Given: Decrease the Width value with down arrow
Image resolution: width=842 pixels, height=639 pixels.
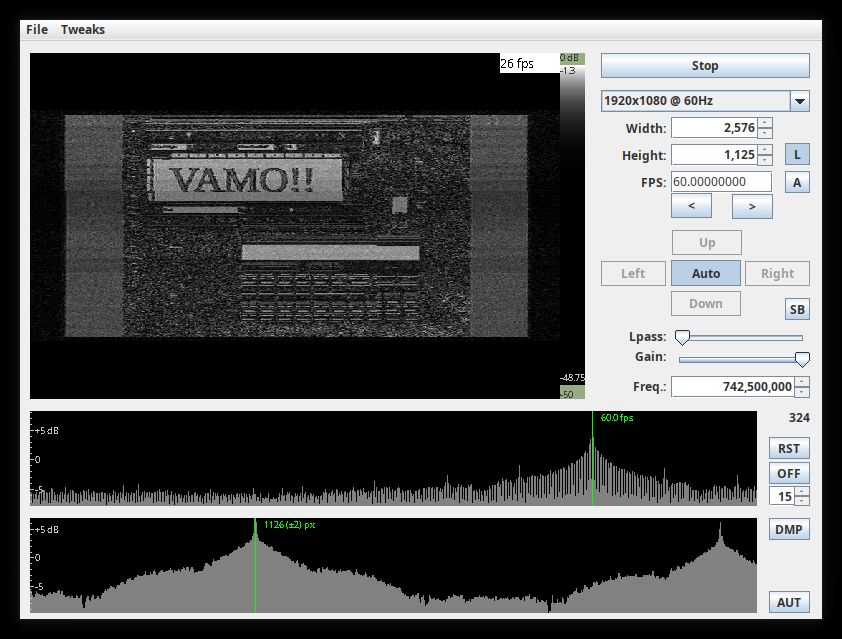Looking at the screenshot, I should click(x=765, y=133).
